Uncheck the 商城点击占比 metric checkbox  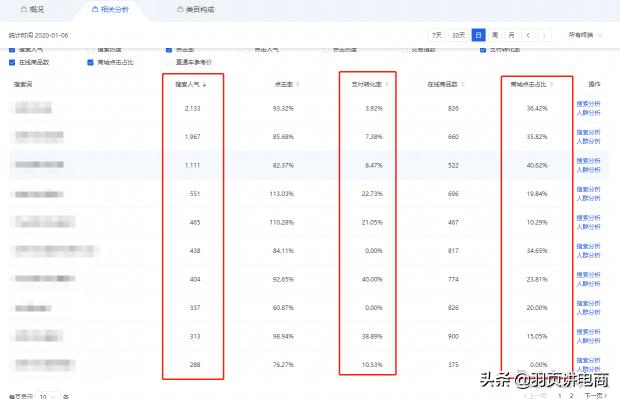[91, 62]
